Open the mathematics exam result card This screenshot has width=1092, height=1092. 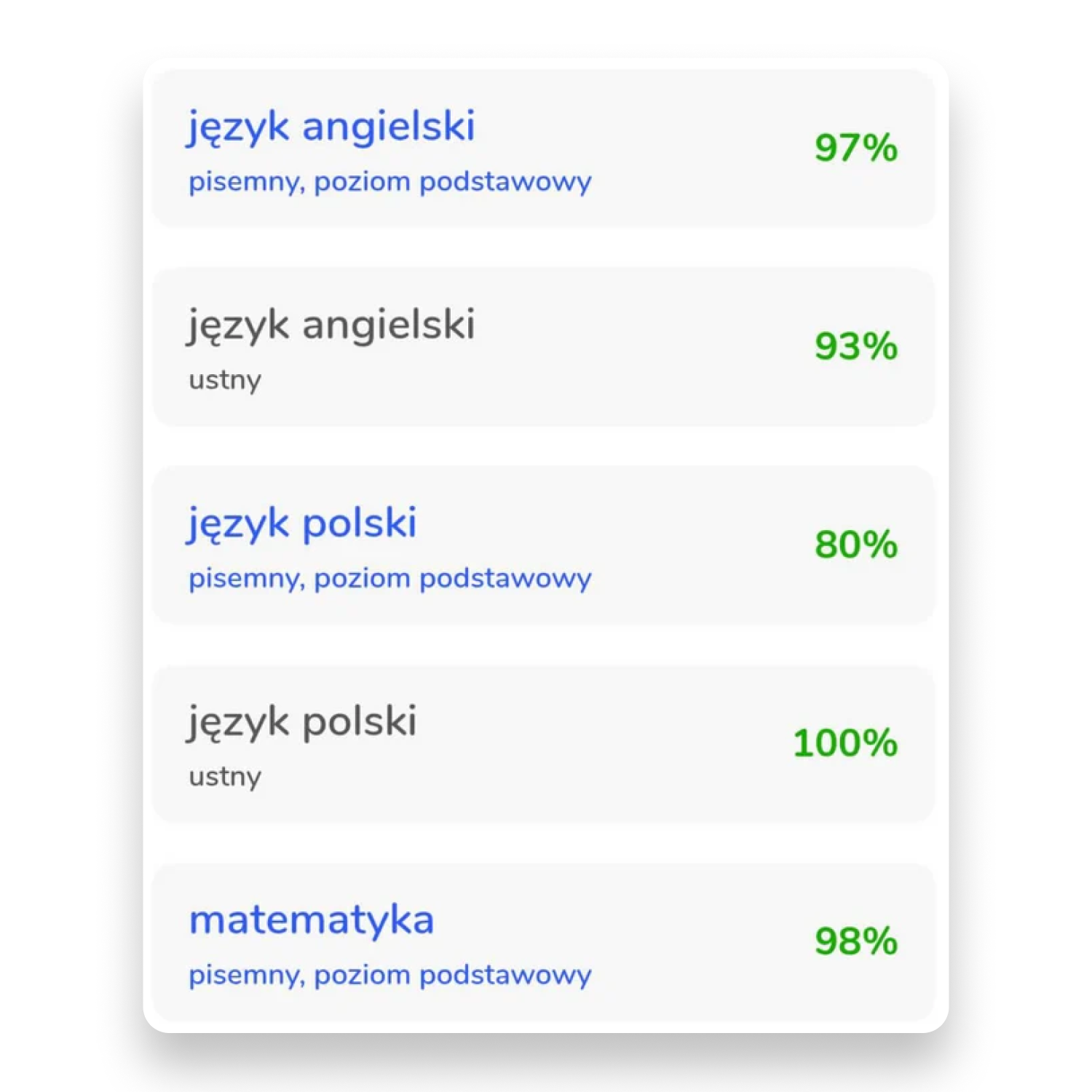544,943
